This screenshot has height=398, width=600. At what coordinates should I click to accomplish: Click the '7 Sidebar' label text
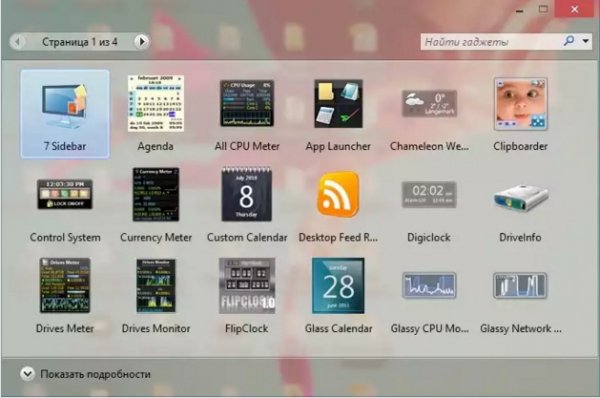[x=65, y=146]
